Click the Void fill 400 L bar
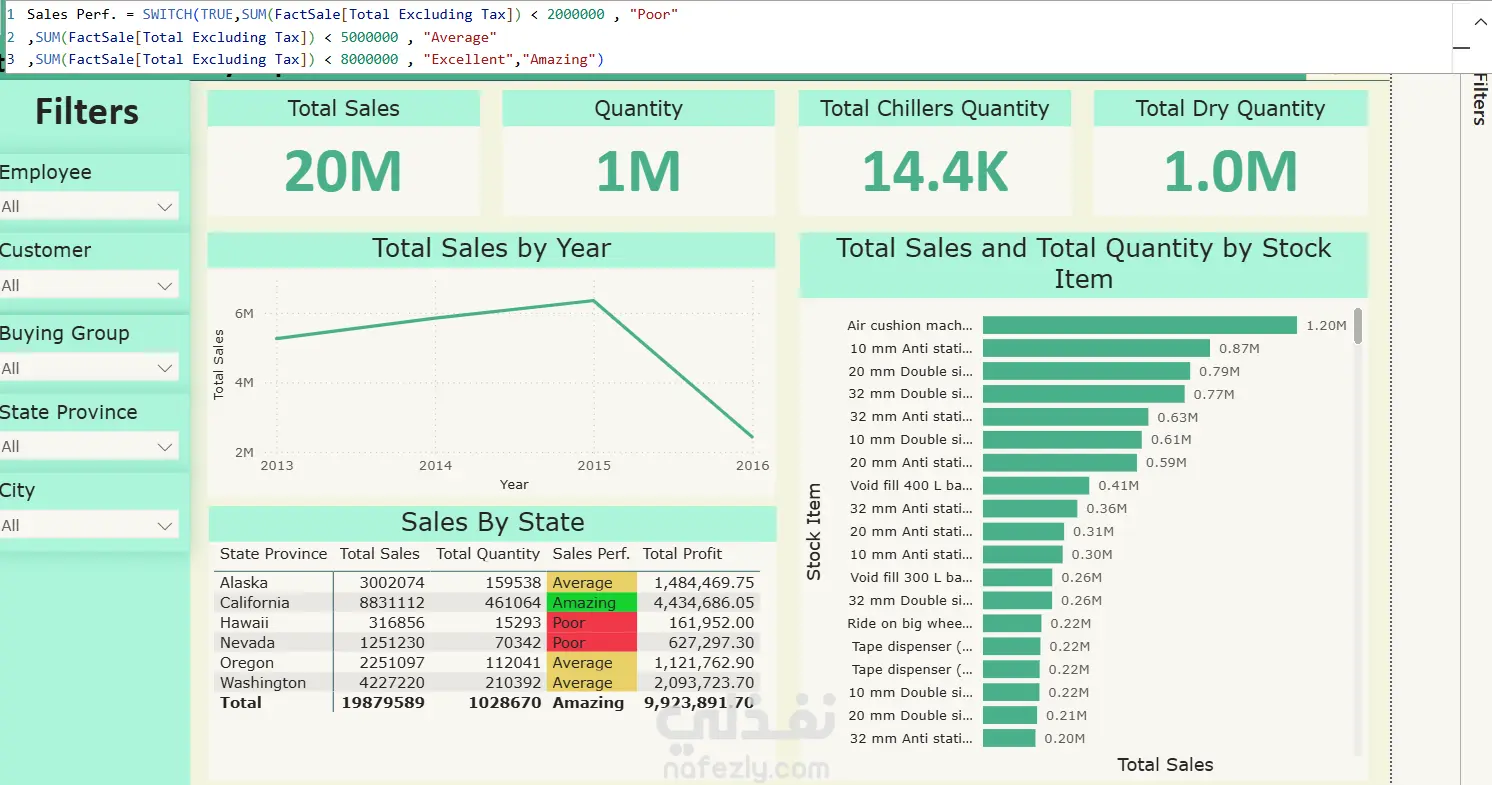1492x785 pixels. click(x=1036, y=485)
